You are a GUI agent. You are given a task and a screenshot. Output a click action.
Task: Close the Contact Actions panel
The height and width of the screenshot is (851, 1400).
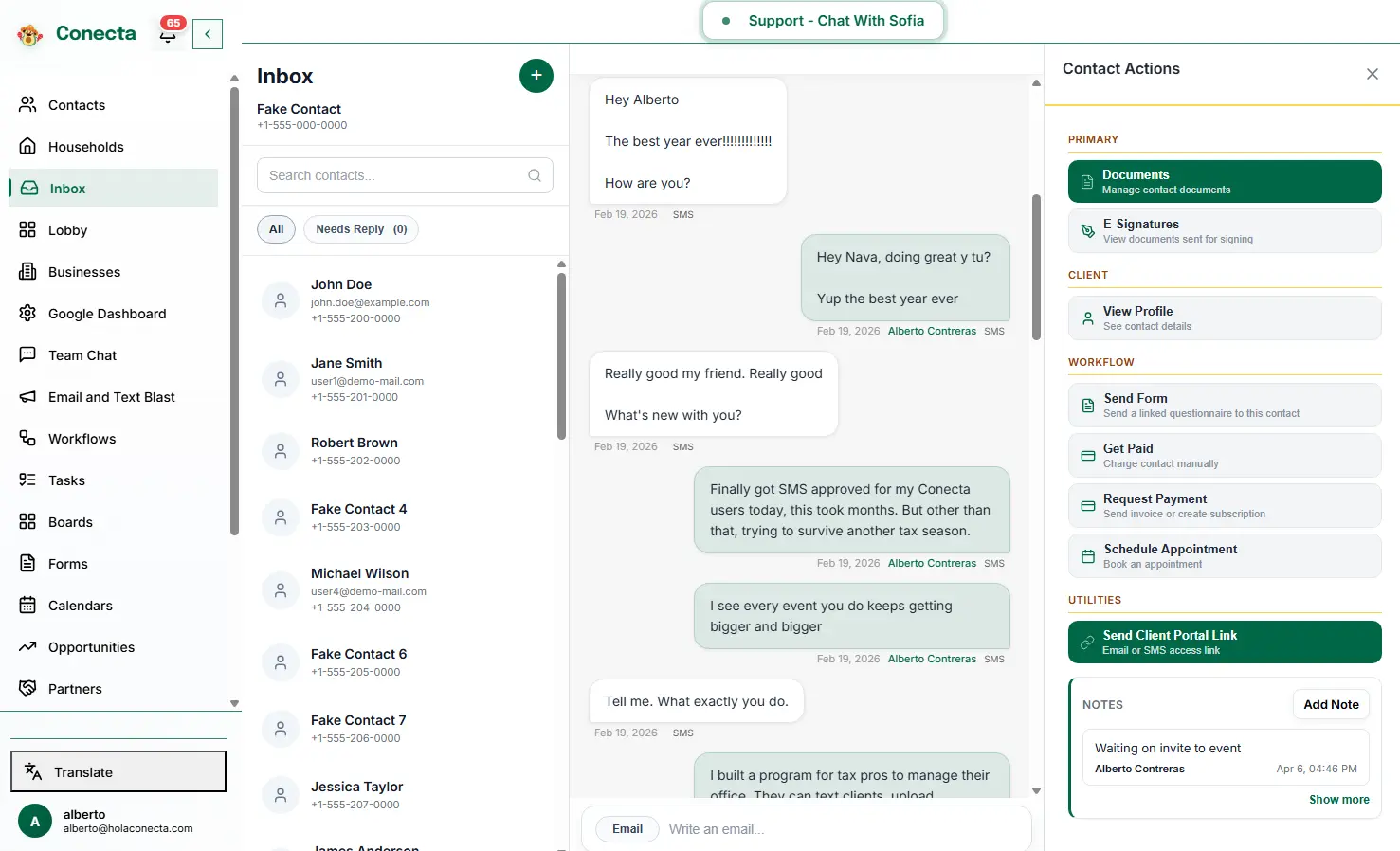click(1372, 74)
